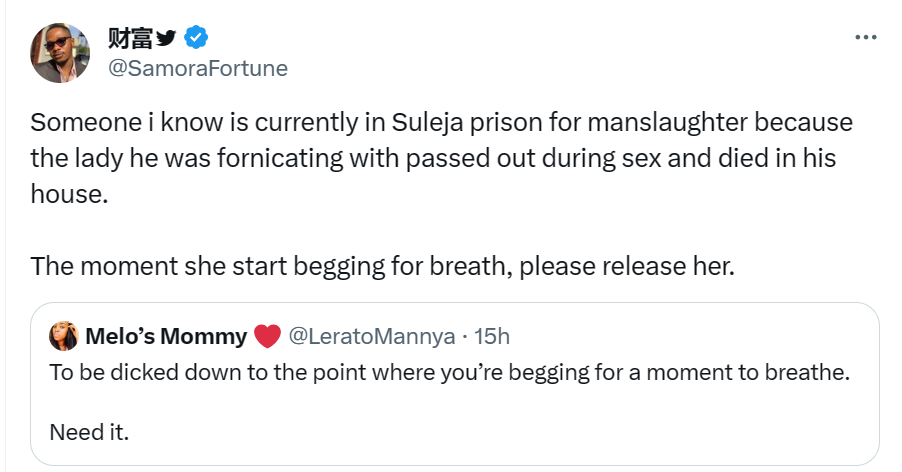Screen dimensions: 902x472
Task: Click the first paragraph of the main tweet
Action: tap(440, 159)
